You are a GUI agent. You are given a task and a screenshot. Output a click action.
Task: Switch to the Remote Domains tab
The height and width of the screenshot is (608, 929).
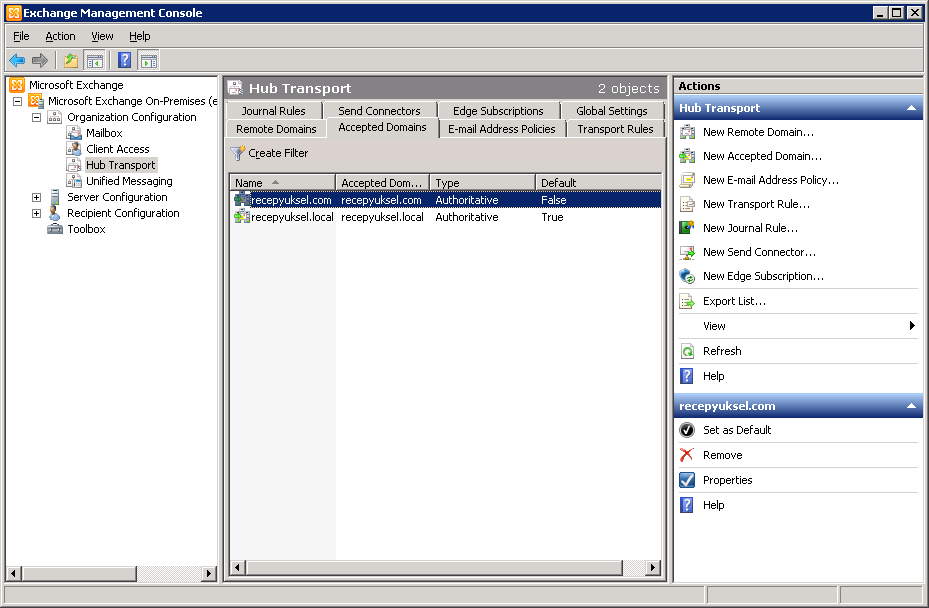(x=276, y=129)
